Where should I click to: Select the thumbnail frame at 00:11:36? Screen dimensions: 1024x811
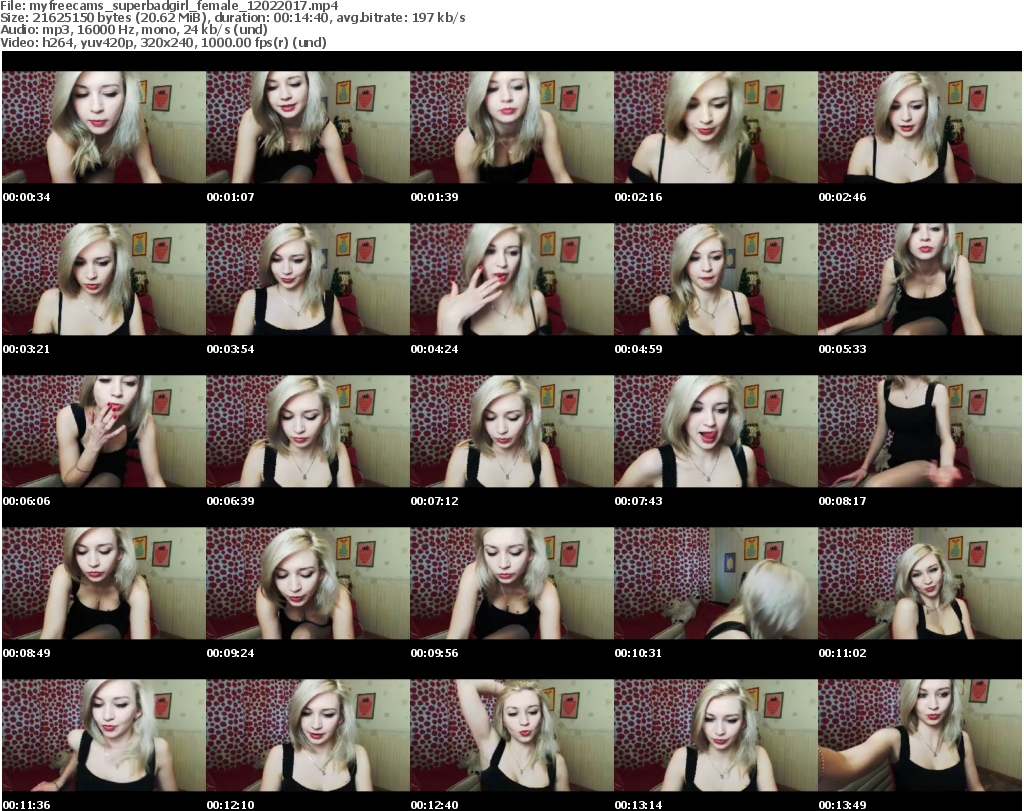[x=104, y=735]
